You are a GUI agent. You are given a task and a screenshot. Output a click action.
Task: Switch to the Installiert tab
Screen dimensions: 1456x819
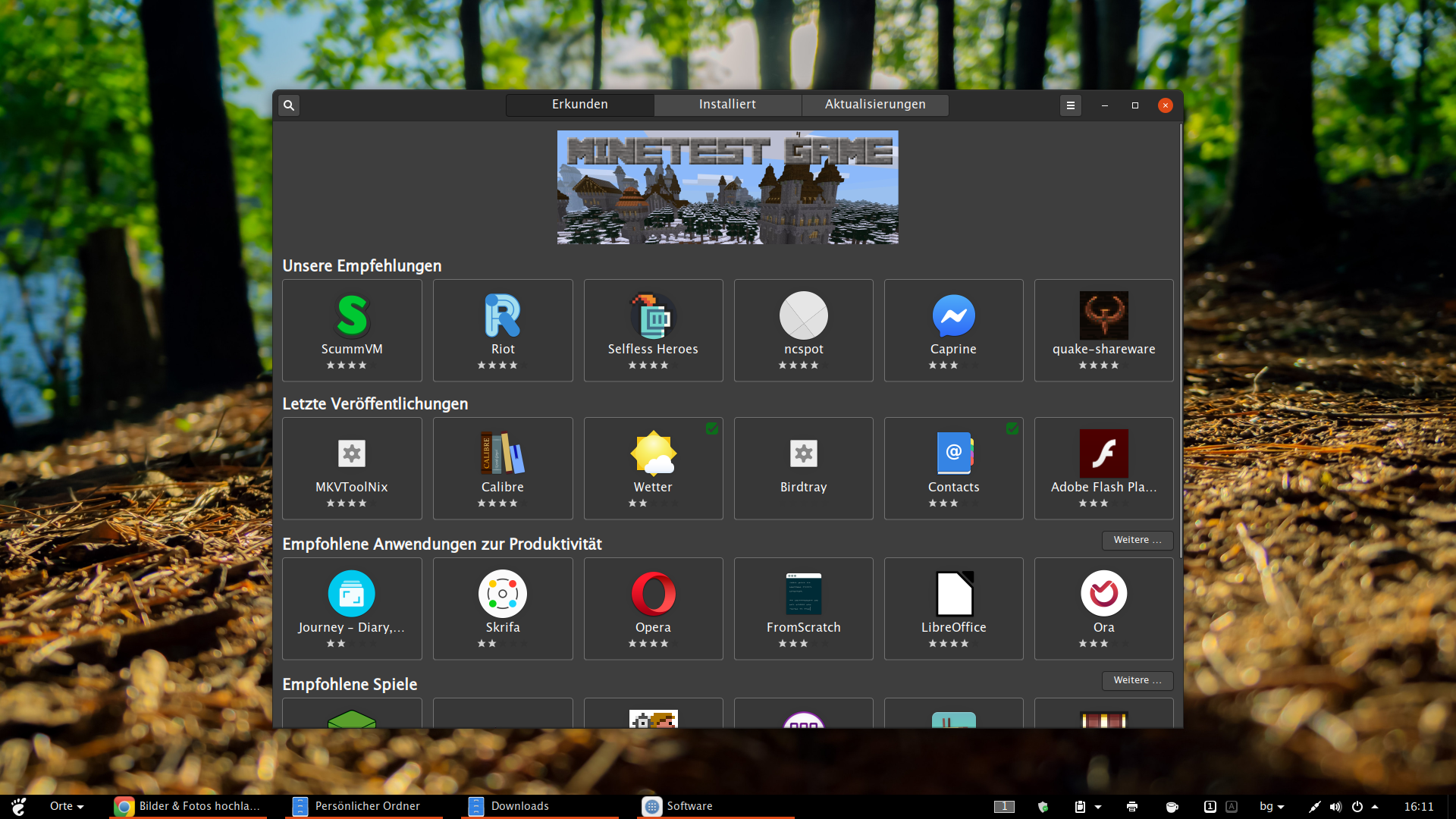tap(727, 105)
